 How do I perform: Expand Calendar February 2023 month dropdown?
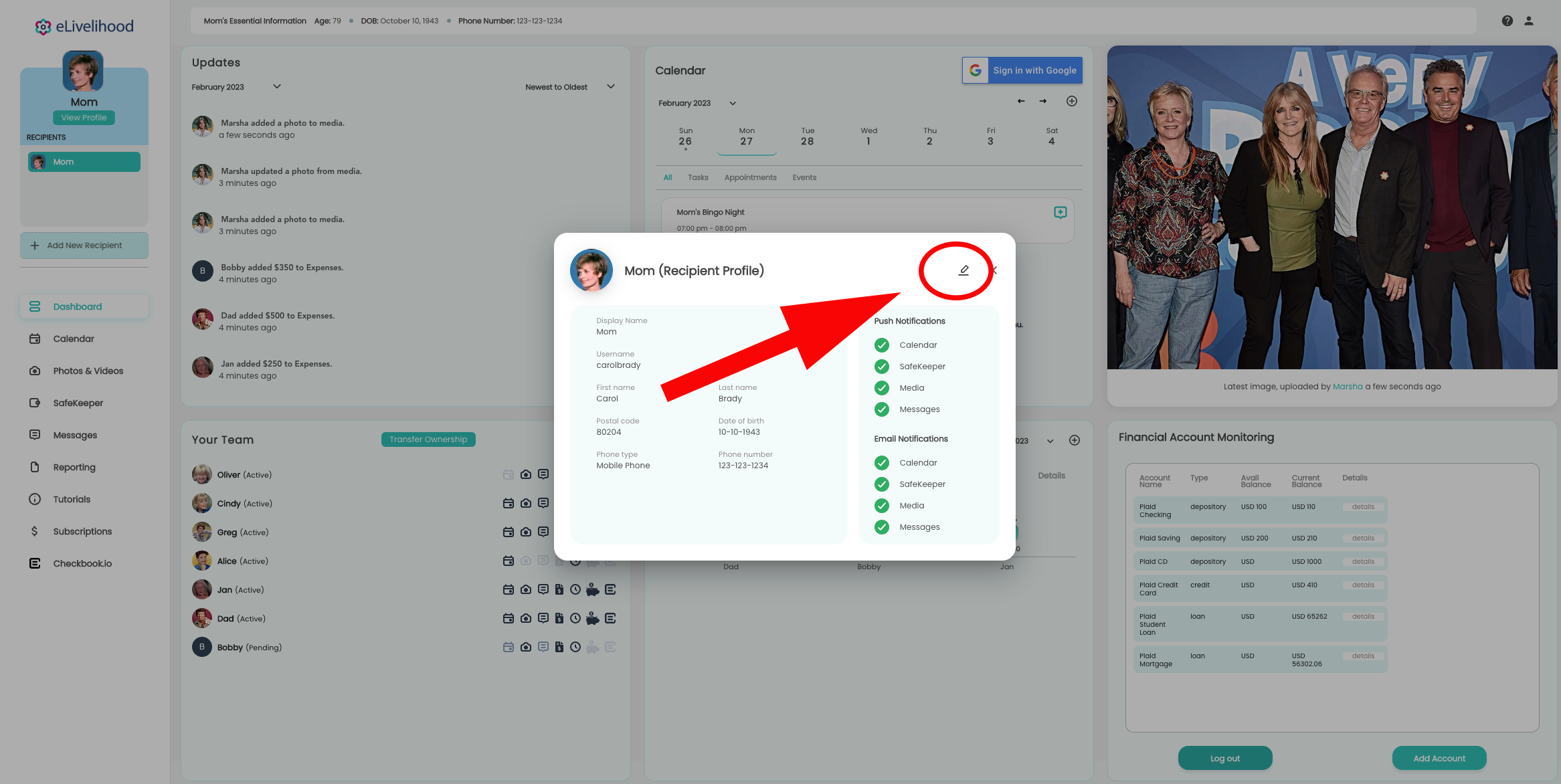point(732,103)
